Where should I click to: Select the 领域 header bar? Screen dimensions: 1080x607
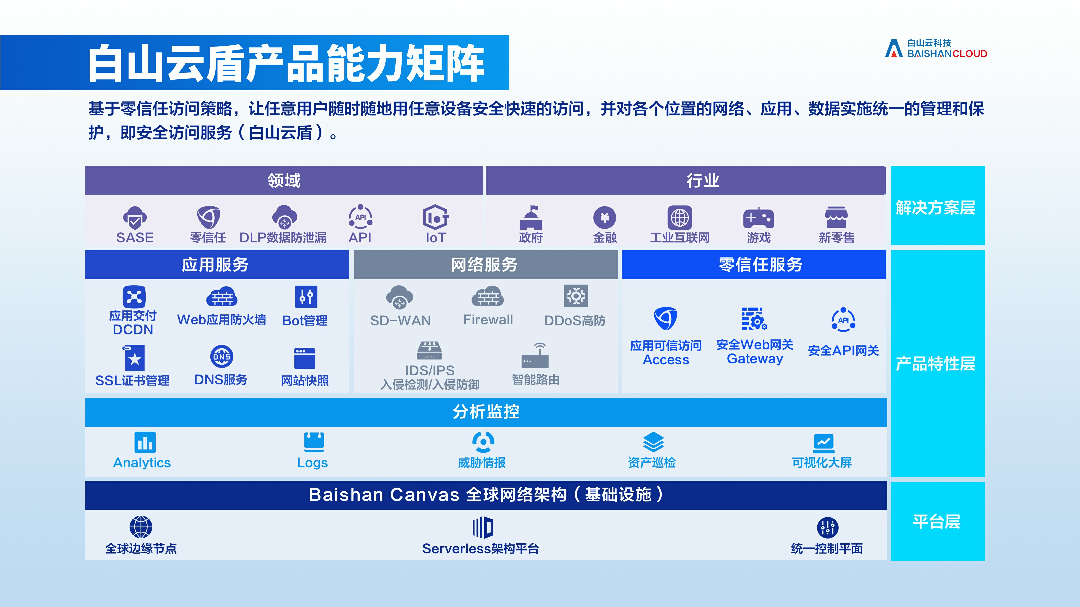(x=284, y=181)
